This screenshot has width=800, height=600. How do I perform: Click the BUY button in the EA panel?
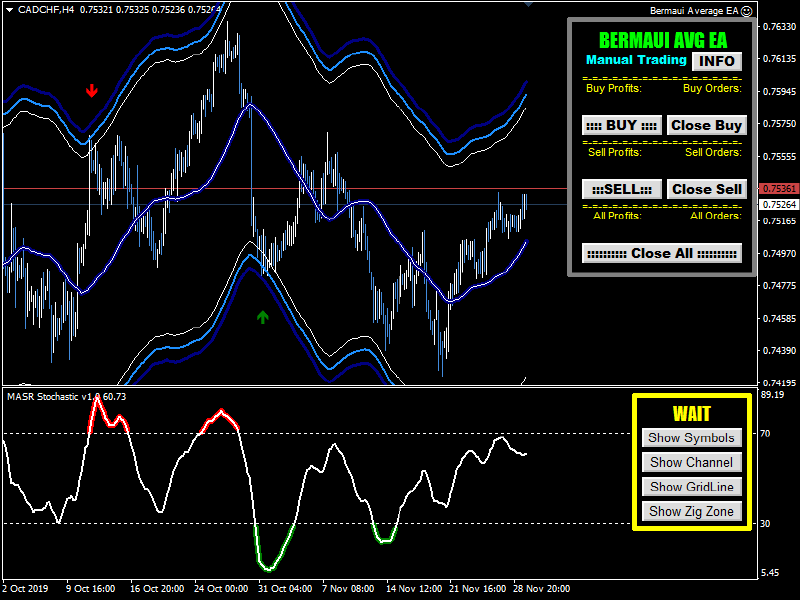(x=621, y=125)
